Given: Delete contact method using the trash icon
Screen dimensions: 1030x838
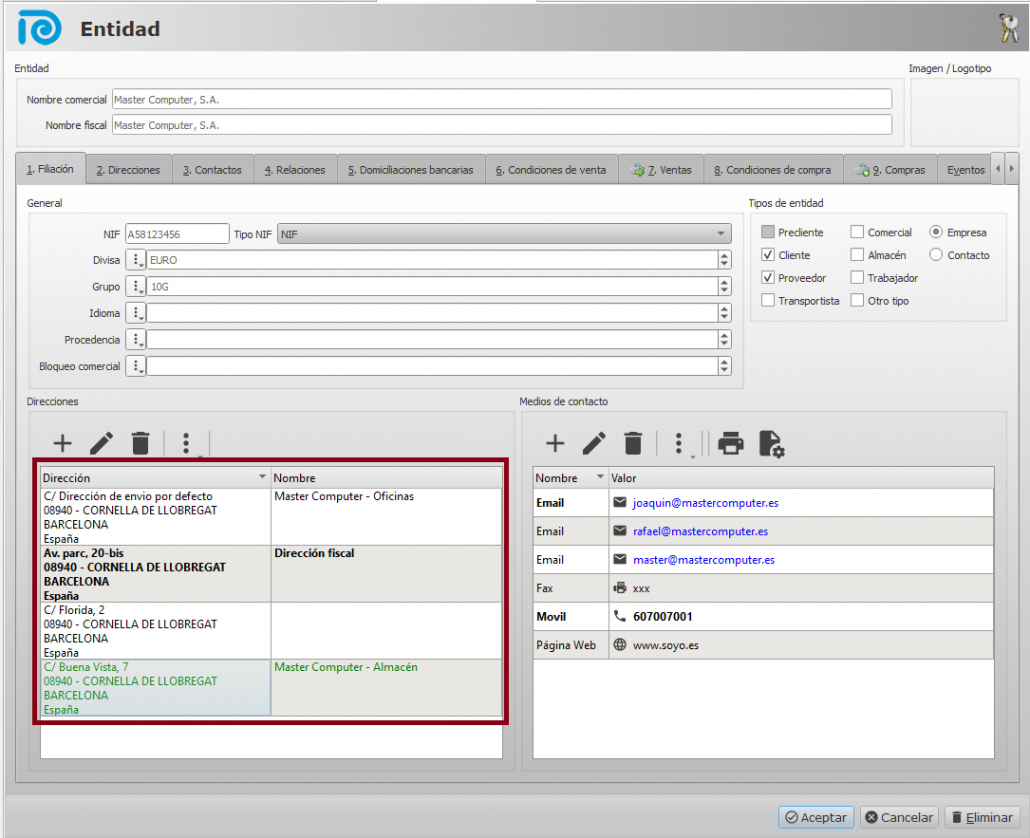Looking at the screenshot, I should (x=633, y=443).
